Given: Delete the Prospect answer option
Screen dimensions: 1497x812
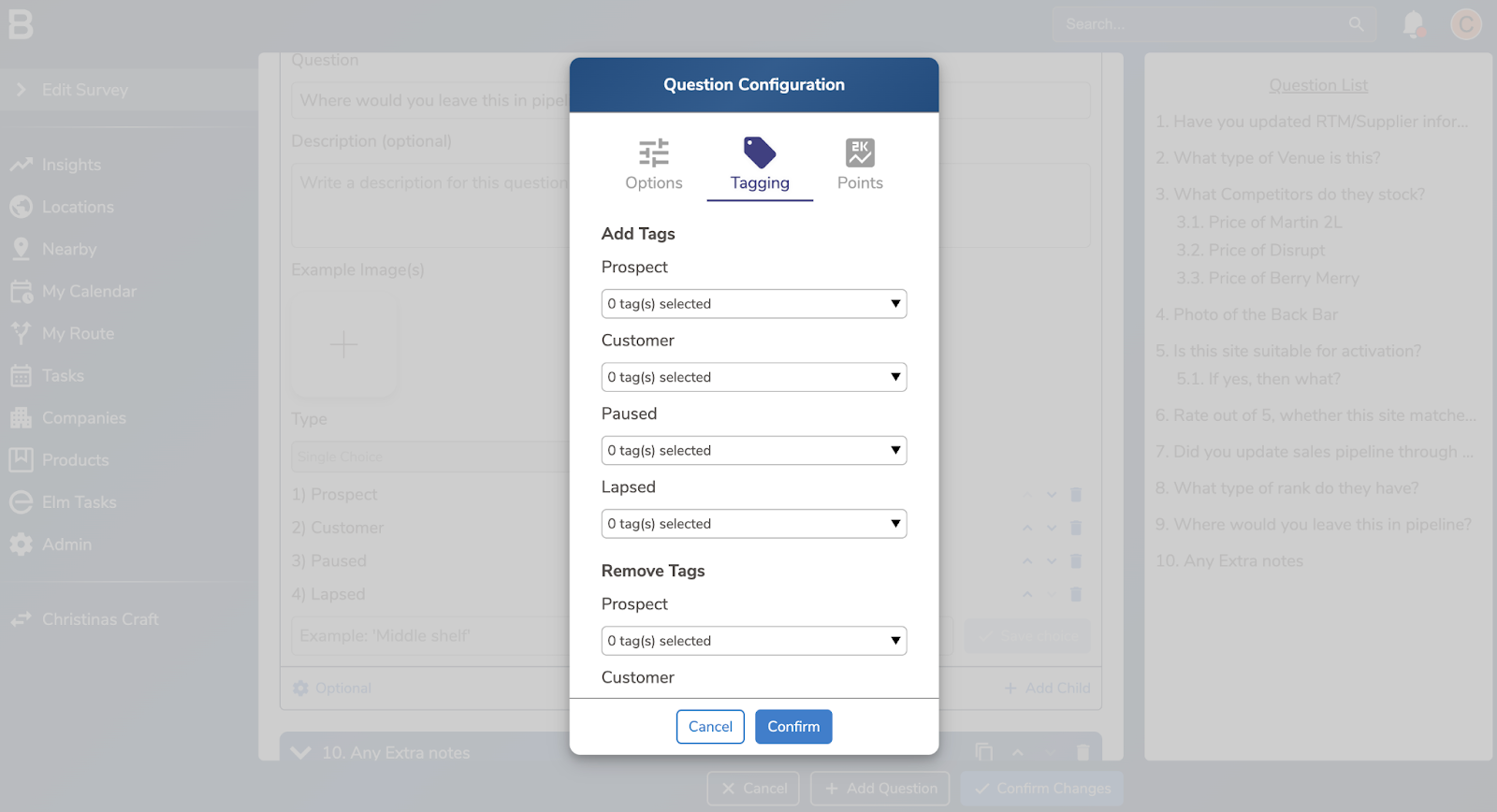Looking at the screenshot, I should pyautogui.click(x=1076, y=495).
